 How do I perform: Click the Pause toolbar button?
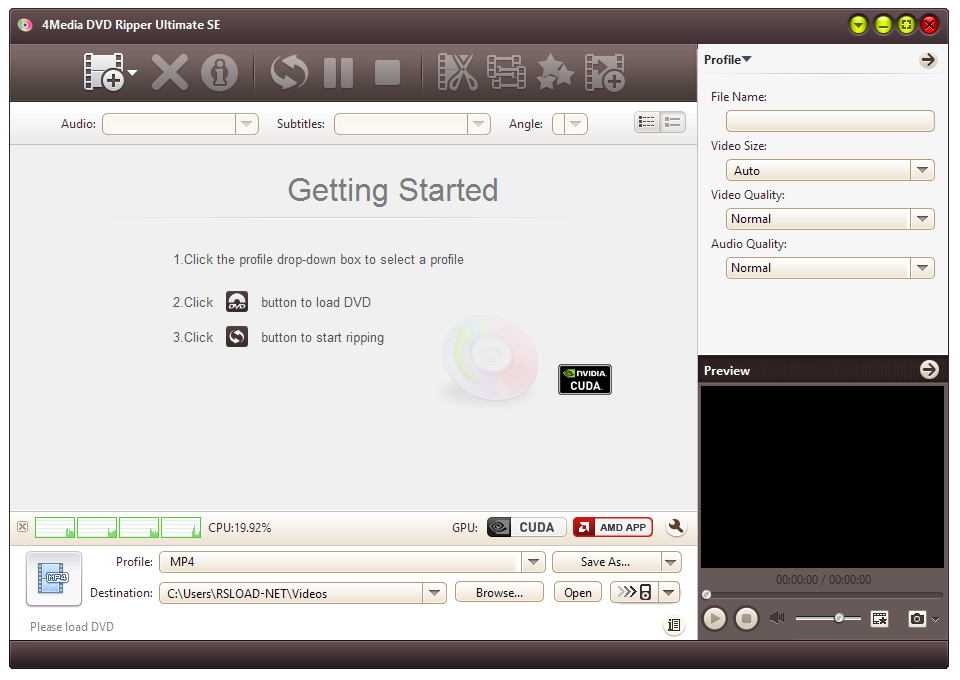pos(338,73)
